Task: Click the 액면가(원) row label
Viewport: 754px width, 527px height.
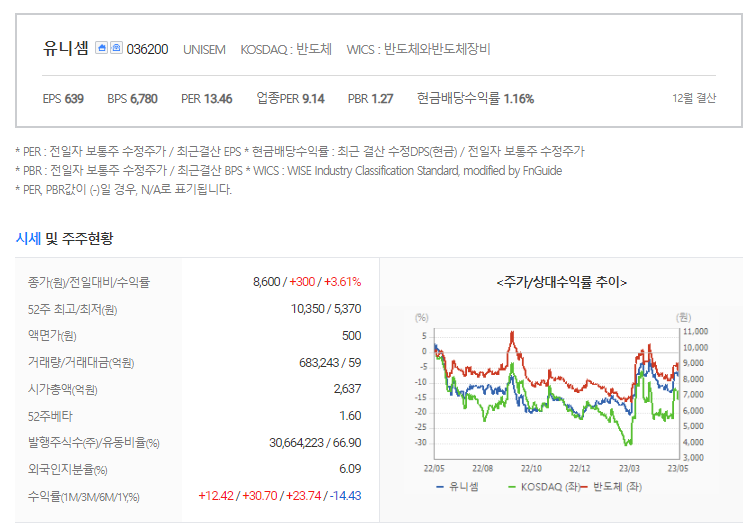Action: [x=52, y=335]
